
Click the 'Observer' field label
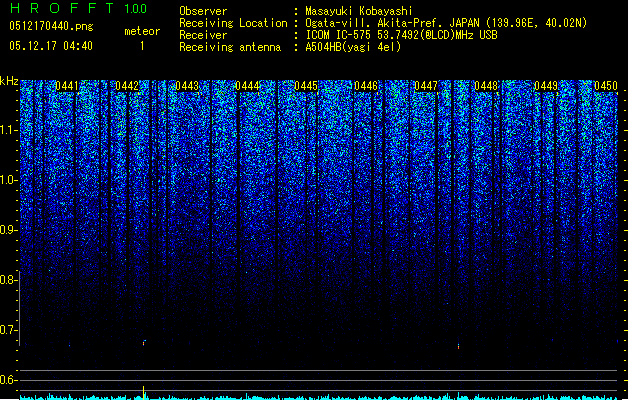[203, 11]
